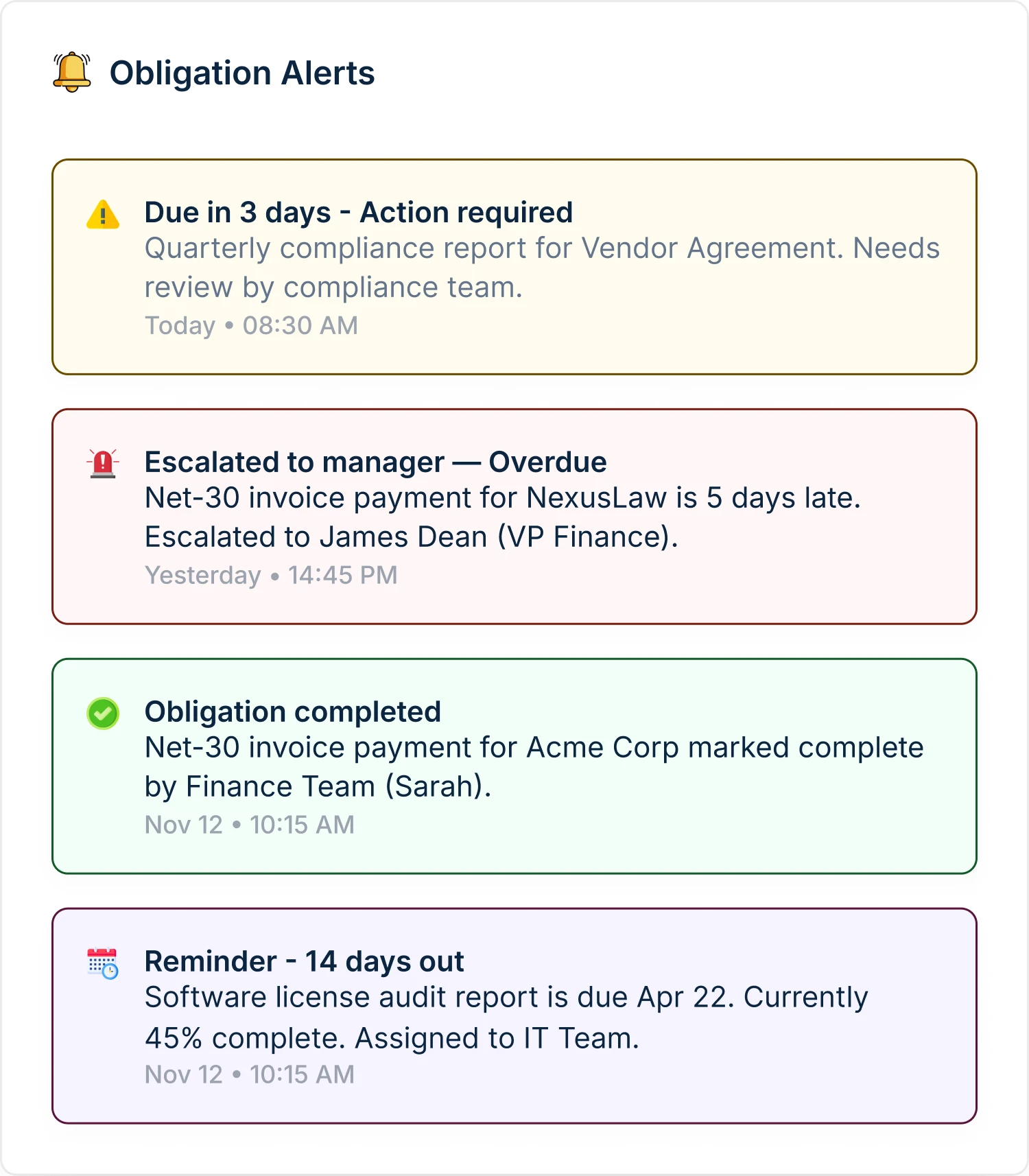Click the escalation siren beside Escalated to manager

pos(102,464)
